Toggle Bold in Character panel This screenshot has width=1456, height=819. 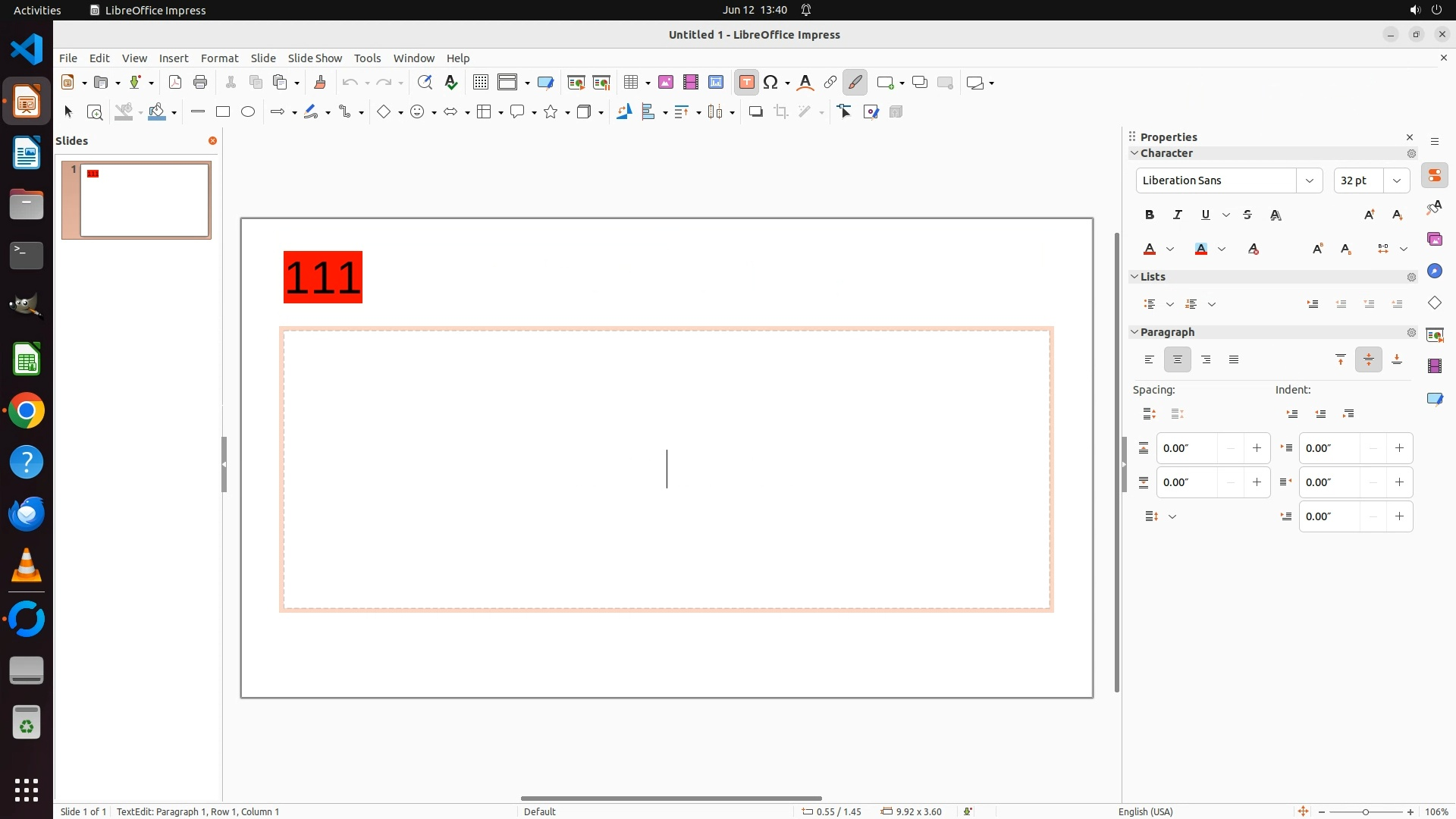point(1150,215)
